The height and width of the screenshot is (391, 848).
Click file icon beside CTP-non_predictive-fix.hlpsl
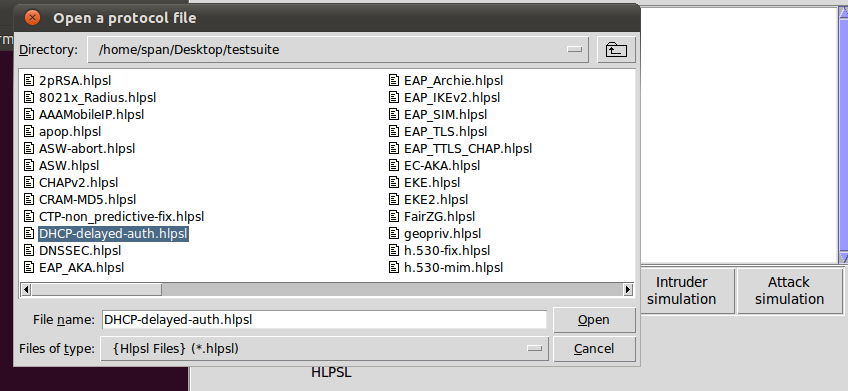[x=29, y=217]
